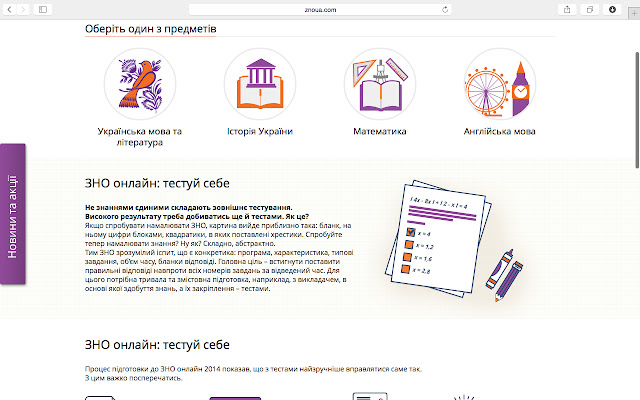Viewport: 640px width, 400px height.
Task: Click the Оберіть один з предметів heading
Action: click(x=151, y=29)
